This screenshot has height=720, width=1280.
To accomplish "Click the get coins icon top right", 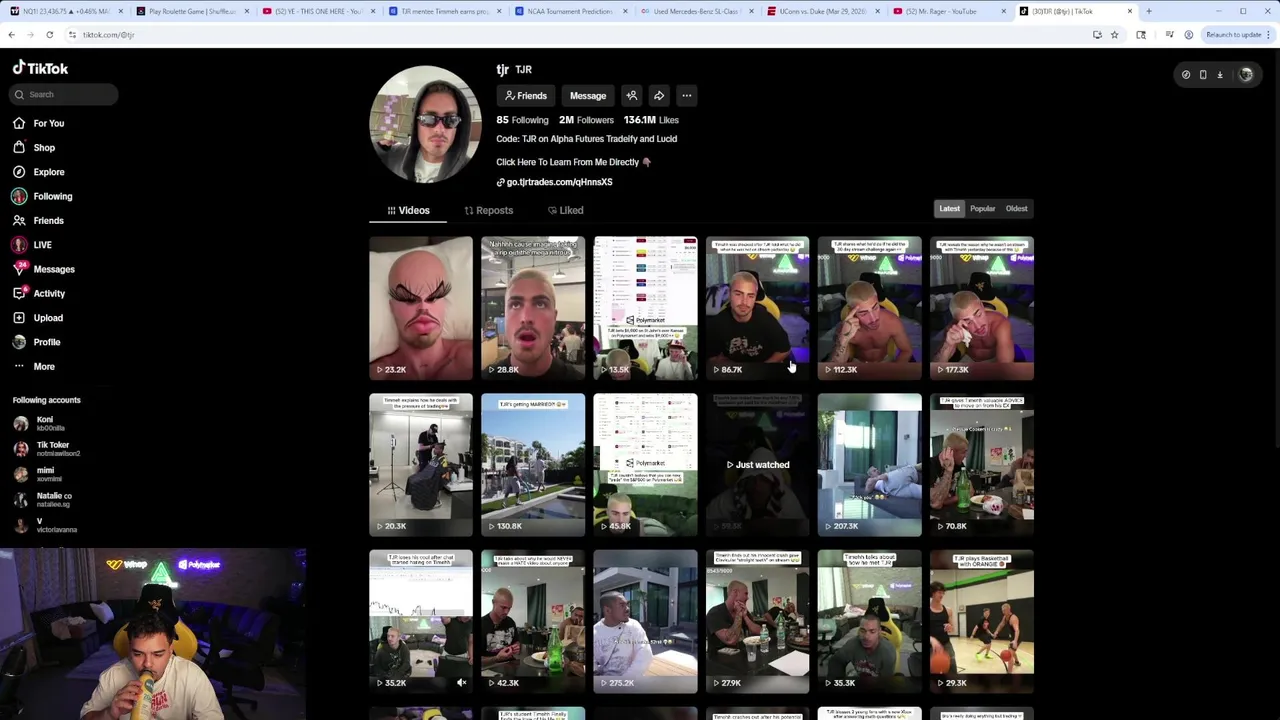I will click(1186, 75).
